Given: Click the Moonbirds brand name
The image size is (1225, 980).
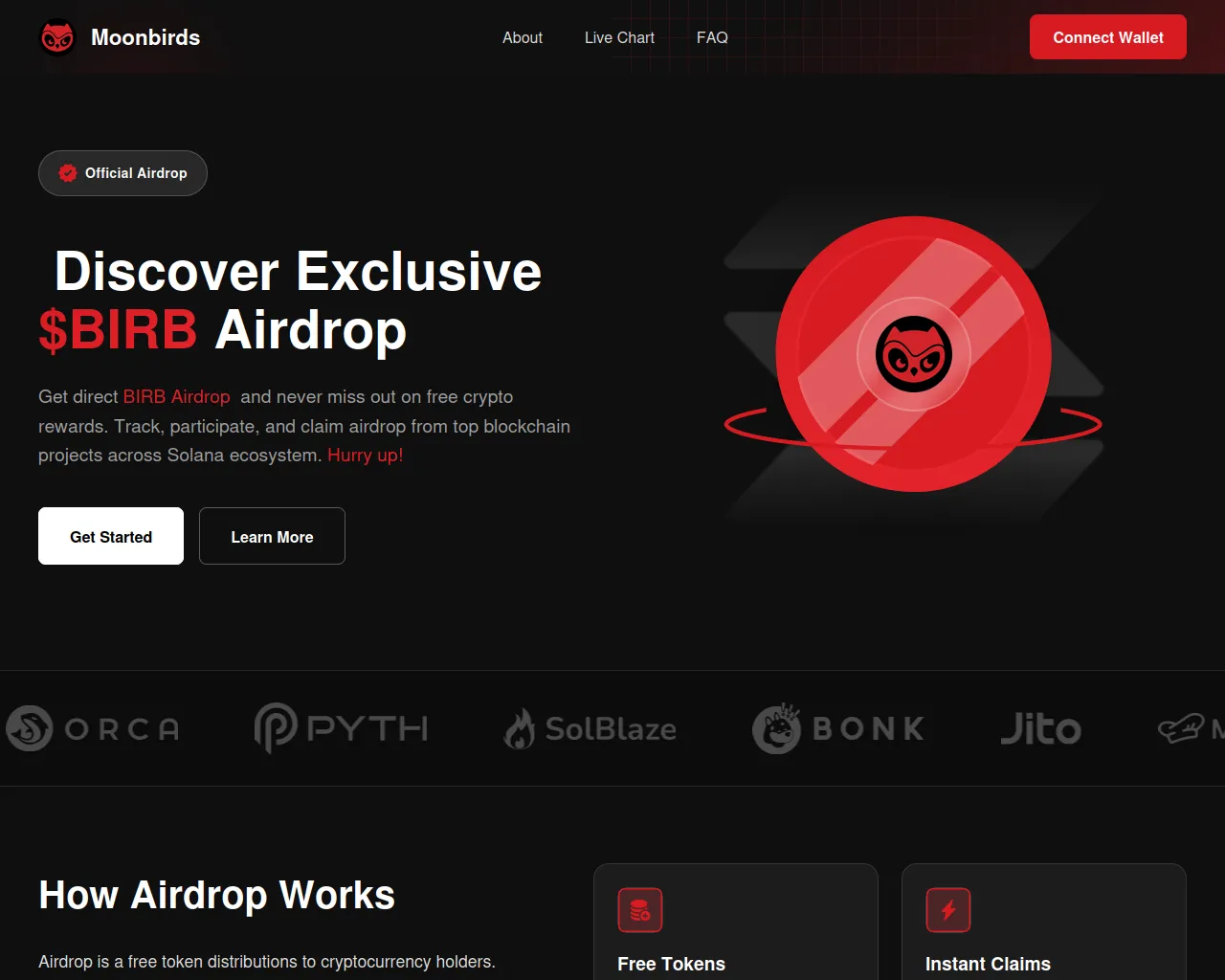Looking at the screenshot, I should (145, 37).
